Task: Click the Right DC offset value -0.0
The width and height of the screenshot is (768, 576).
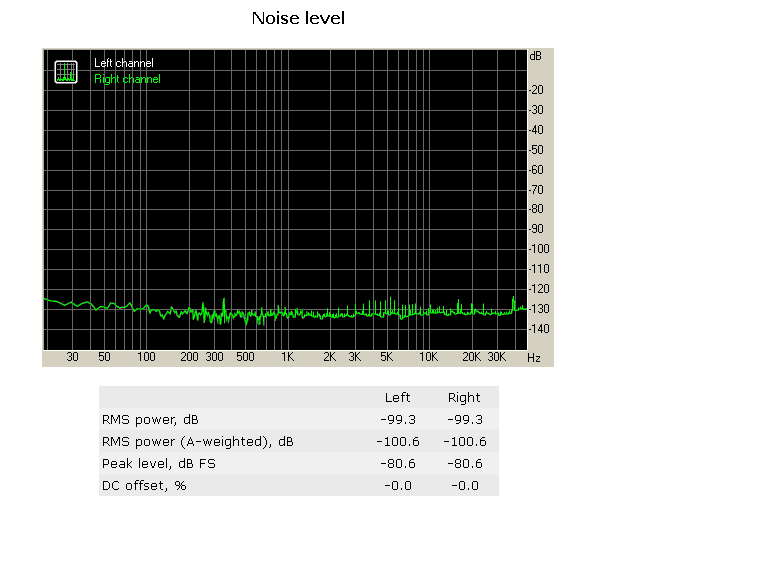Action: click(465, 485)
